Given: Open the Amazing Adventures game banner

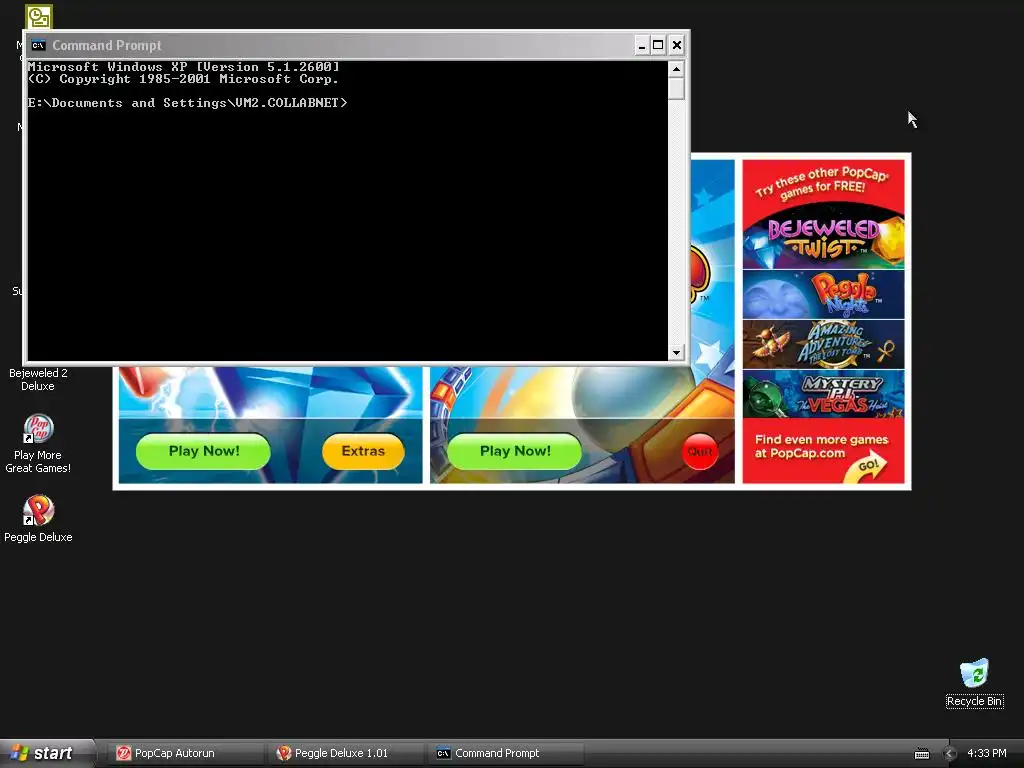Looking at the screenshot, I should point(824,344).
